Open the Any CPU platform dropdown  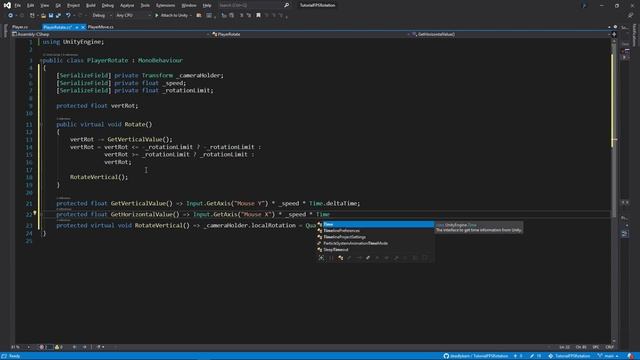click(x=133, y=16)
